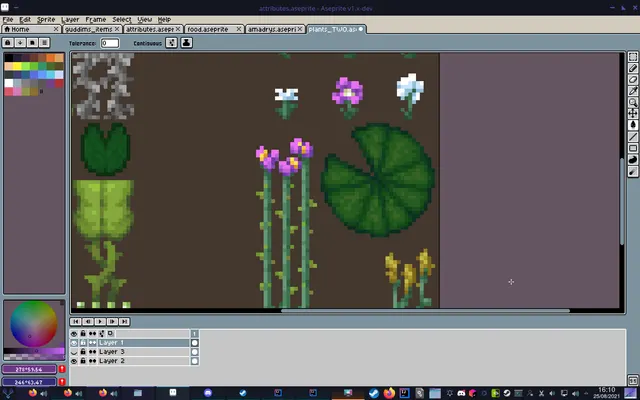The width and height of the screenshot is (640, 400).
Task: Click the stamp icon in context bar
Action: point(187,43)
